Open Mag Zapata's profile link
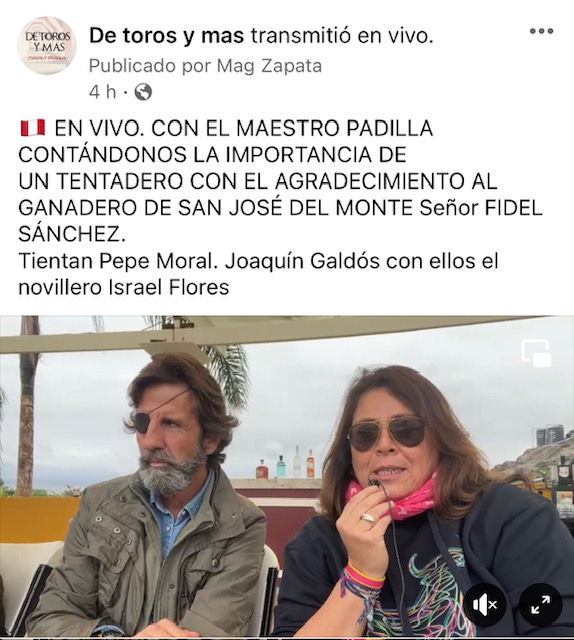 pos(269,66)
